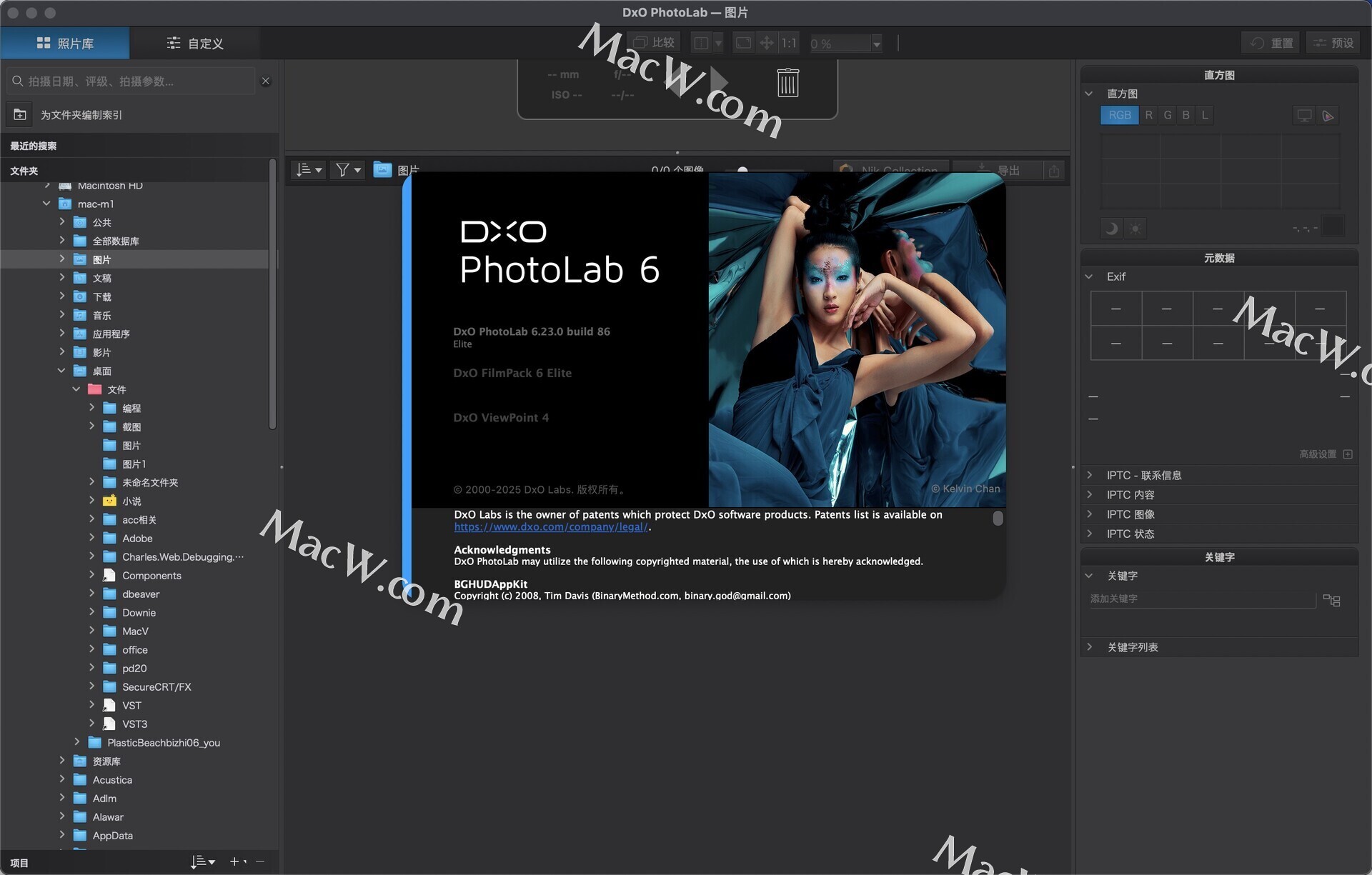Click the fit-to-screen zoom icon

pyautogui.click(x=743, y=43)
